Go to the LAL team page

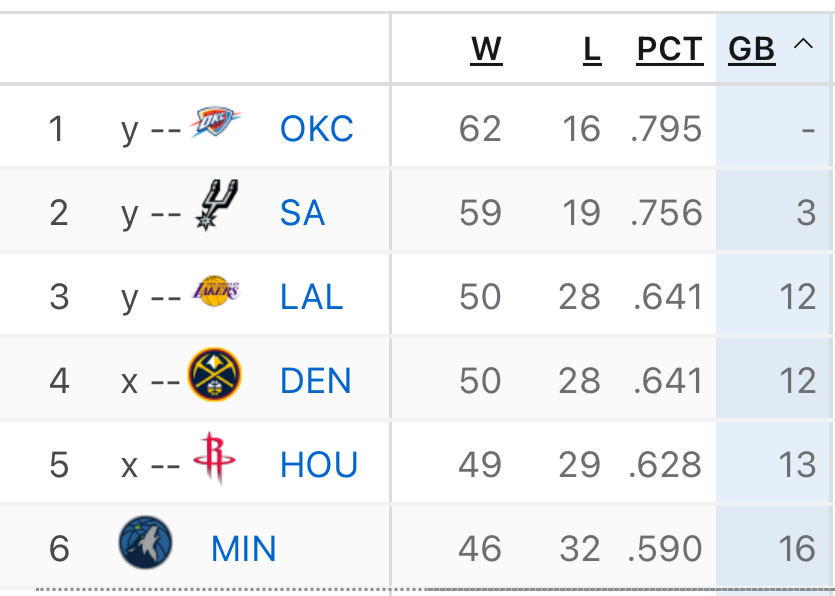click(311, 297)
